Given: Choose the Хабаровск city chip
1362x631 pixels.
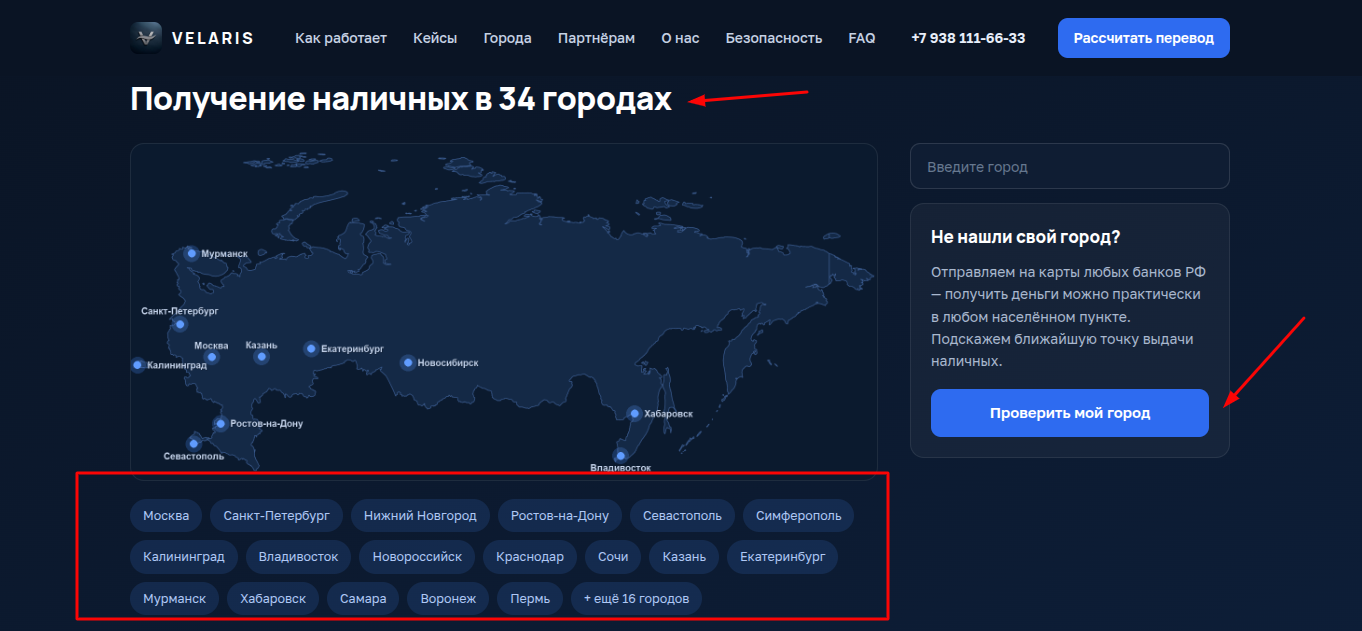Looking at the screenshot, I should 273,599.
